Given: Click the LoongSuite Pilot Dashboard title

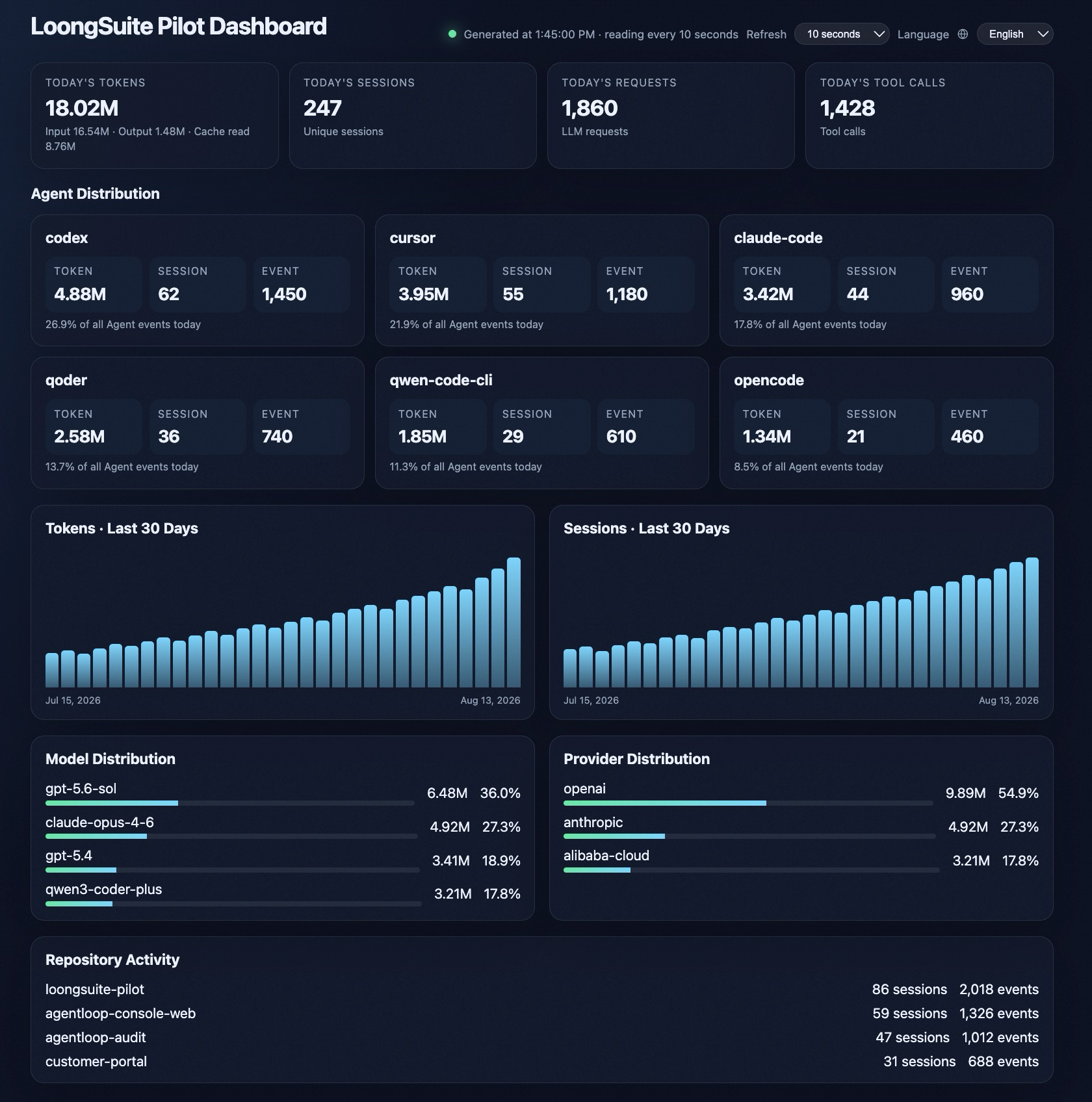Looking at the screenshot, I should pos(179,26).
